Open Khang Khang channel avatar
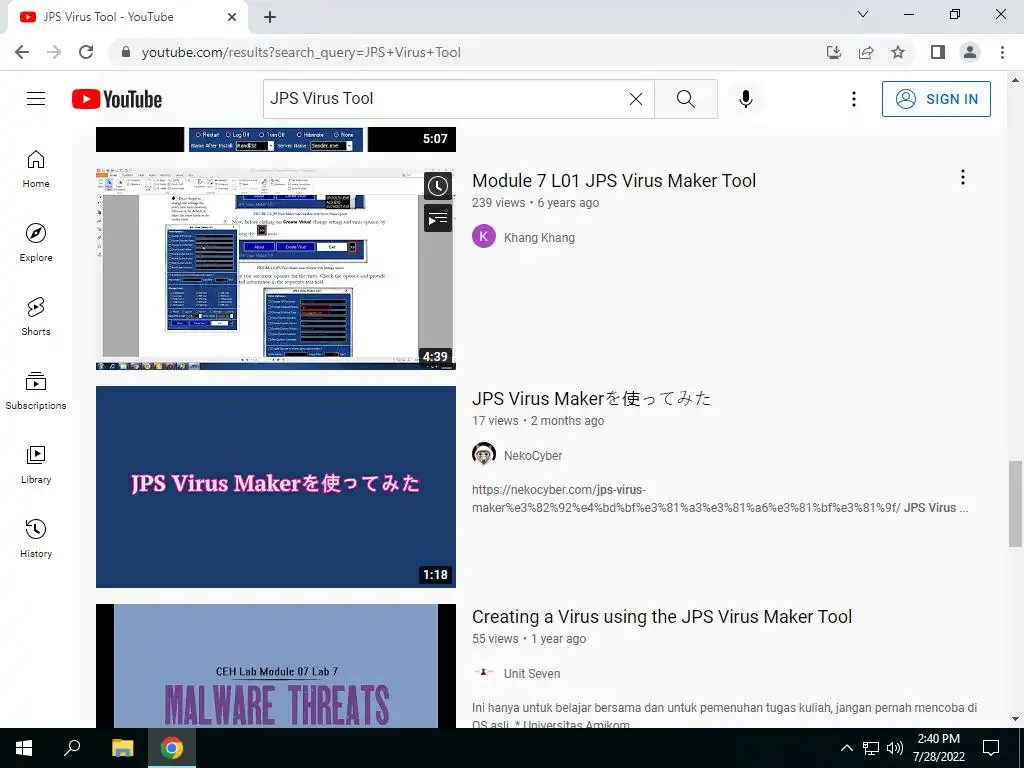The image size is (1024, 768). [484, 236]
